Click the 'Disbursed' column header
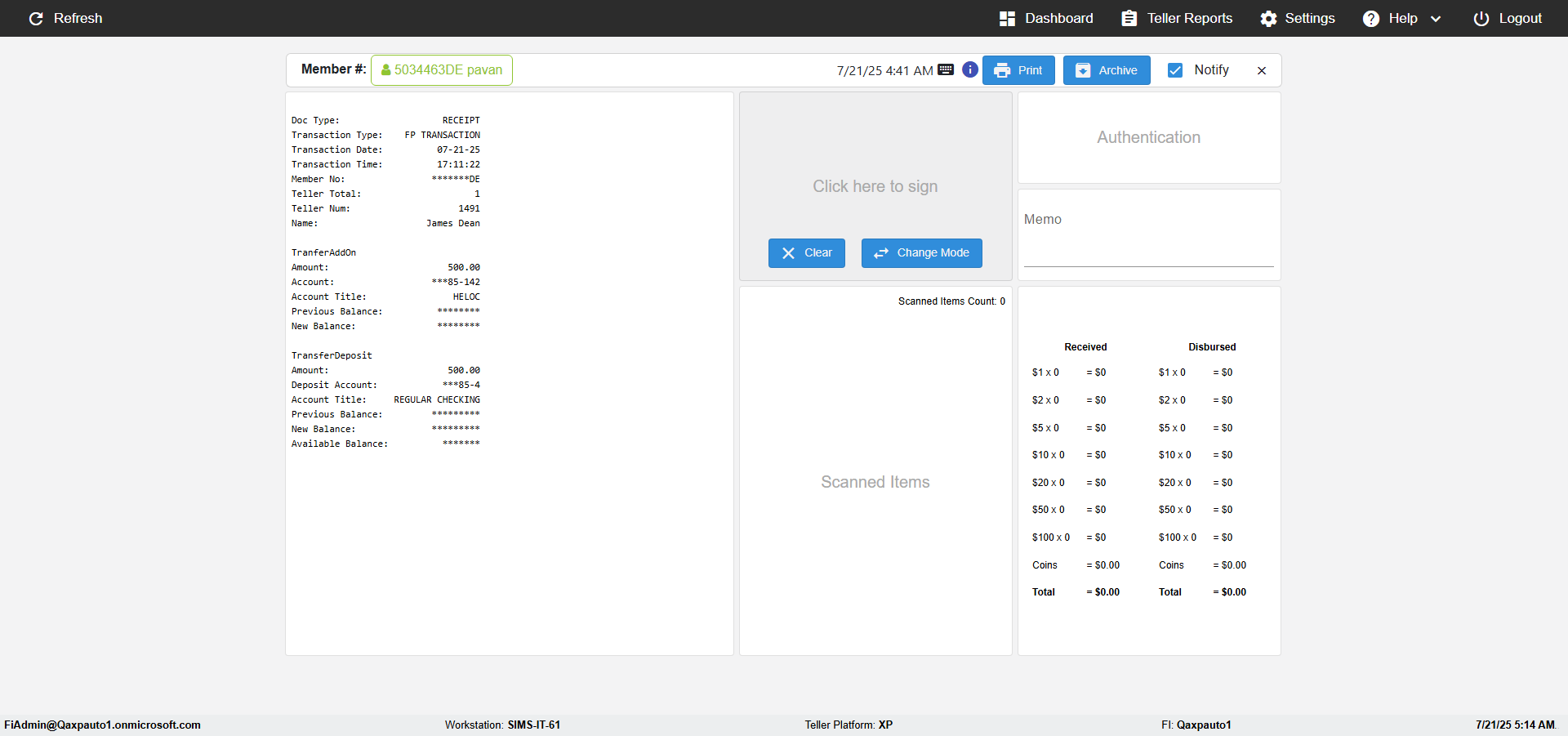 coord(1212,347)
